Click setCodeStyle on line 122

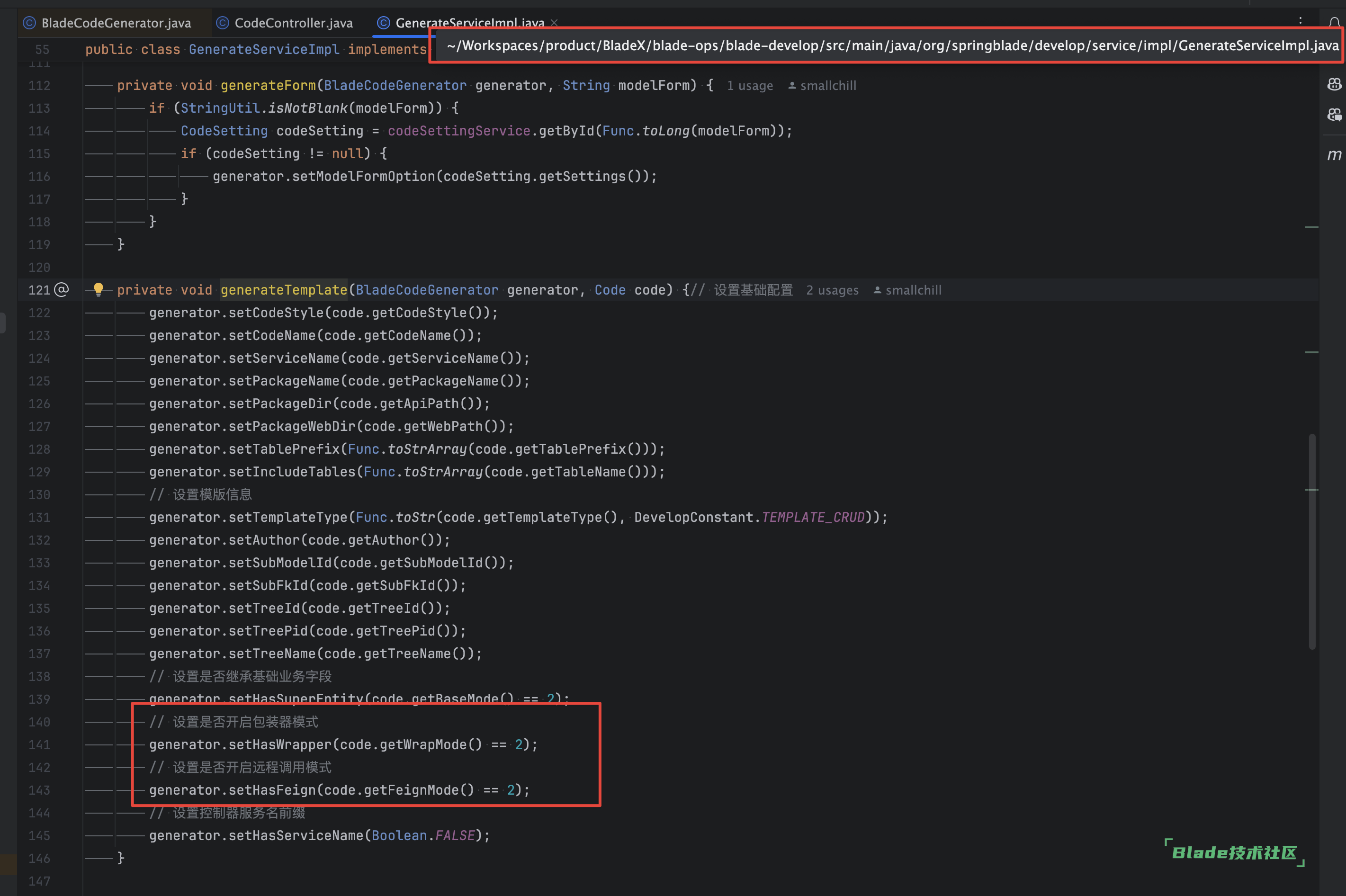[276, 313]
